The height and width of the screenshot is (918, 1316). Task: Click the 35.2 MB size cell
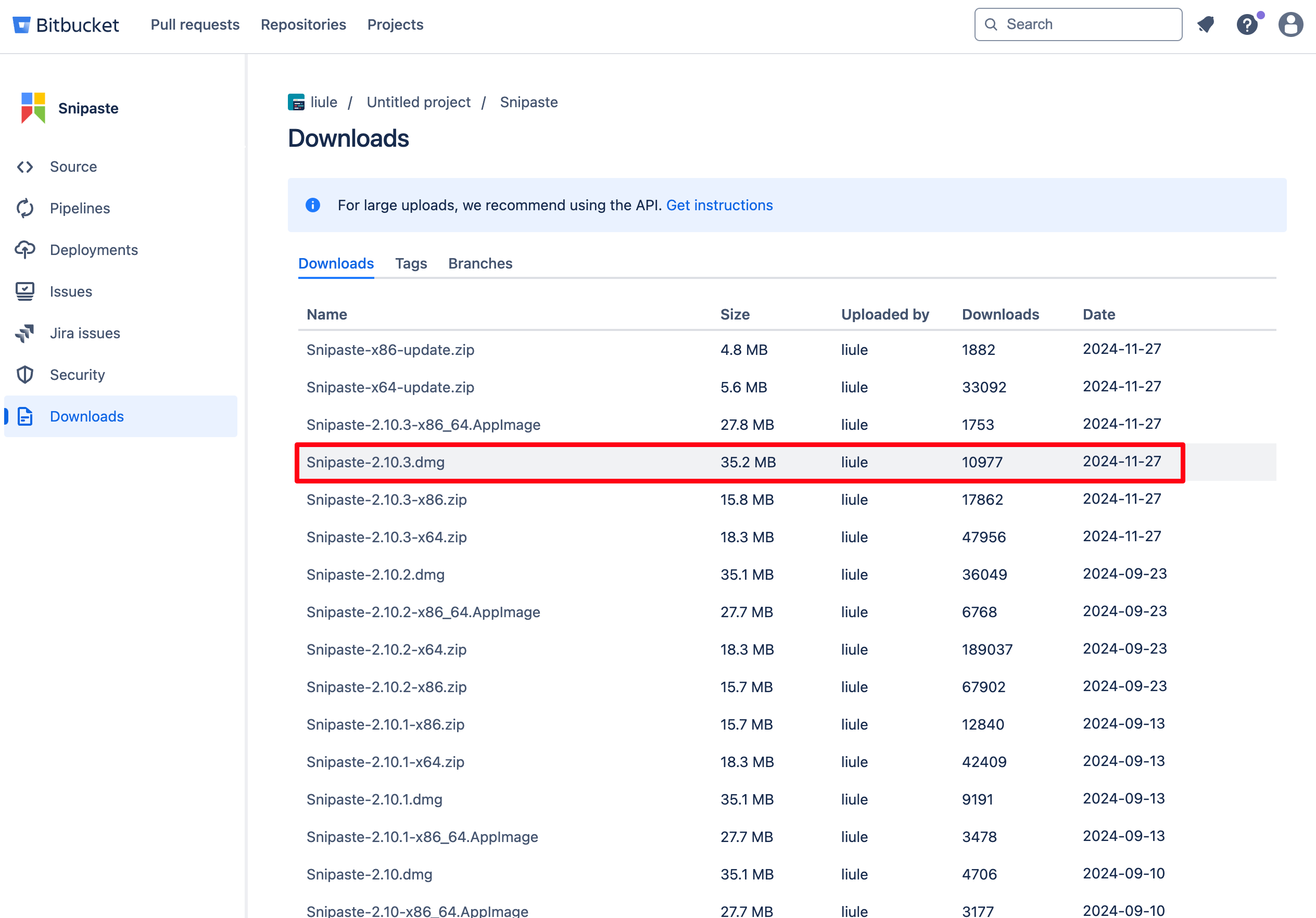pyautogui.click(x=748, y=463)
